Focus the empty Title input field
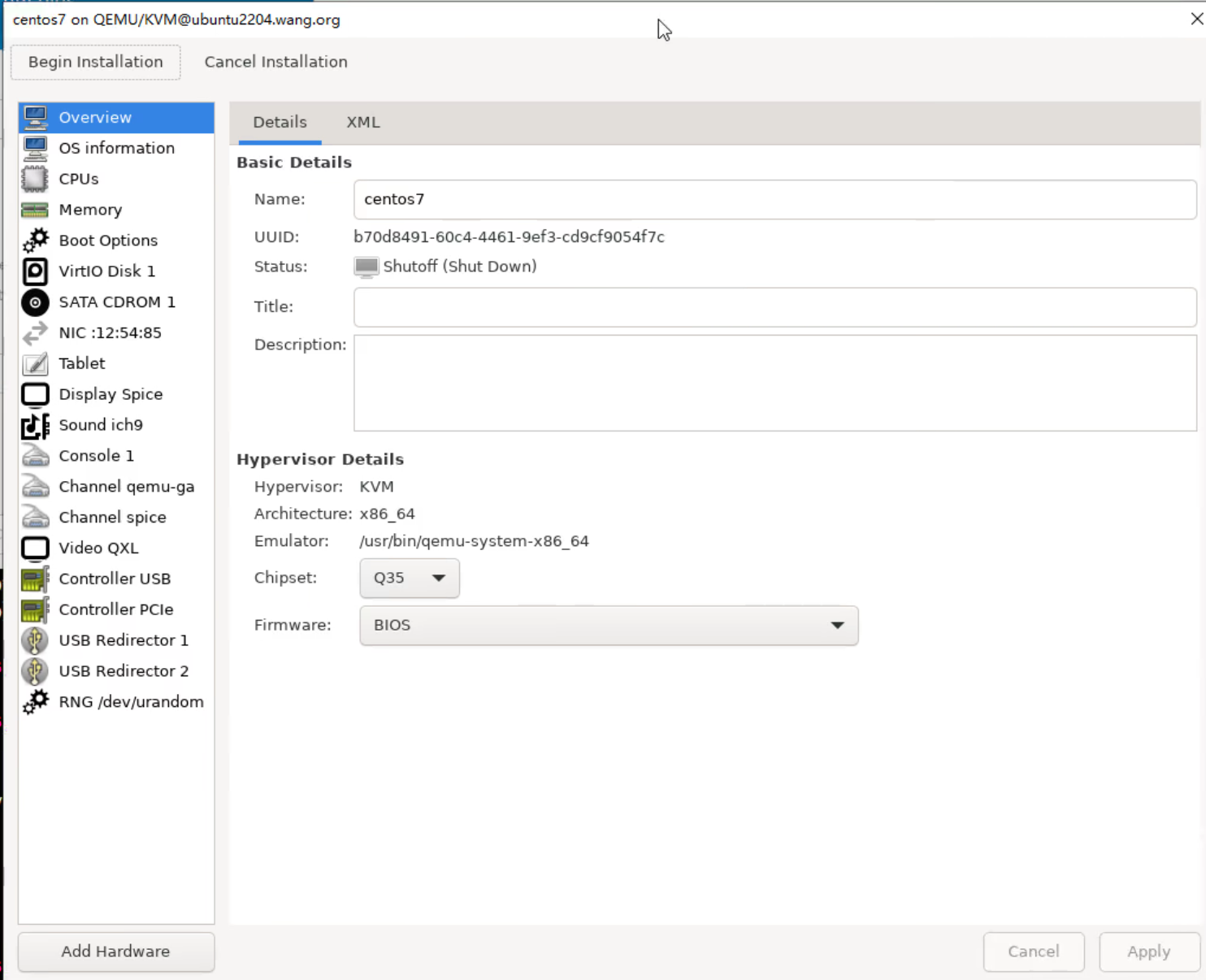Image resolution: width=1206 pixels, height=980 pixels. click(x=774, y=307)
